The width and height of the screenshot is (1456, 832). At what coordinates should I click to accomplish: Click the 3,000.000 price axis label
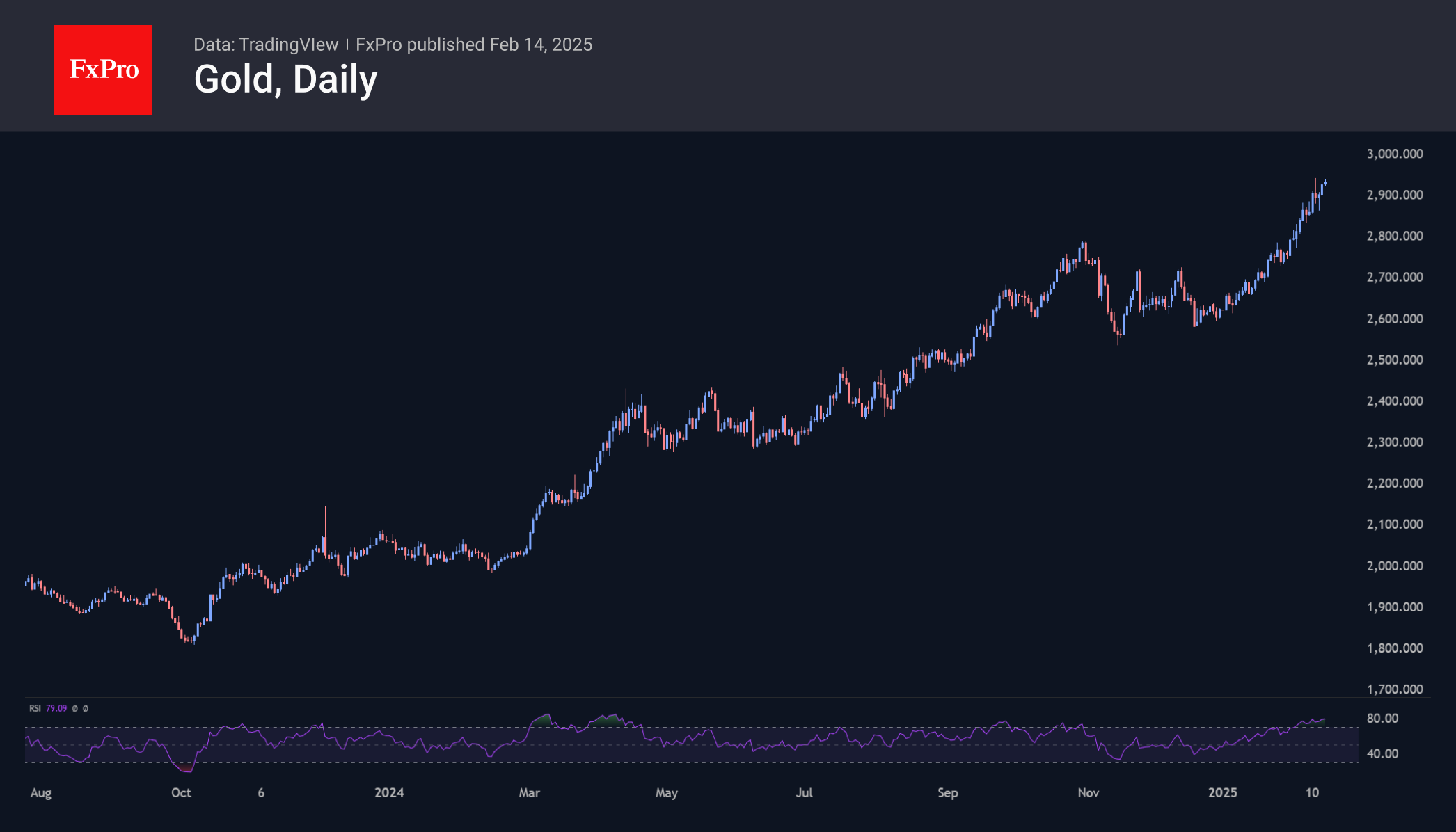(x=1394, y=154)
